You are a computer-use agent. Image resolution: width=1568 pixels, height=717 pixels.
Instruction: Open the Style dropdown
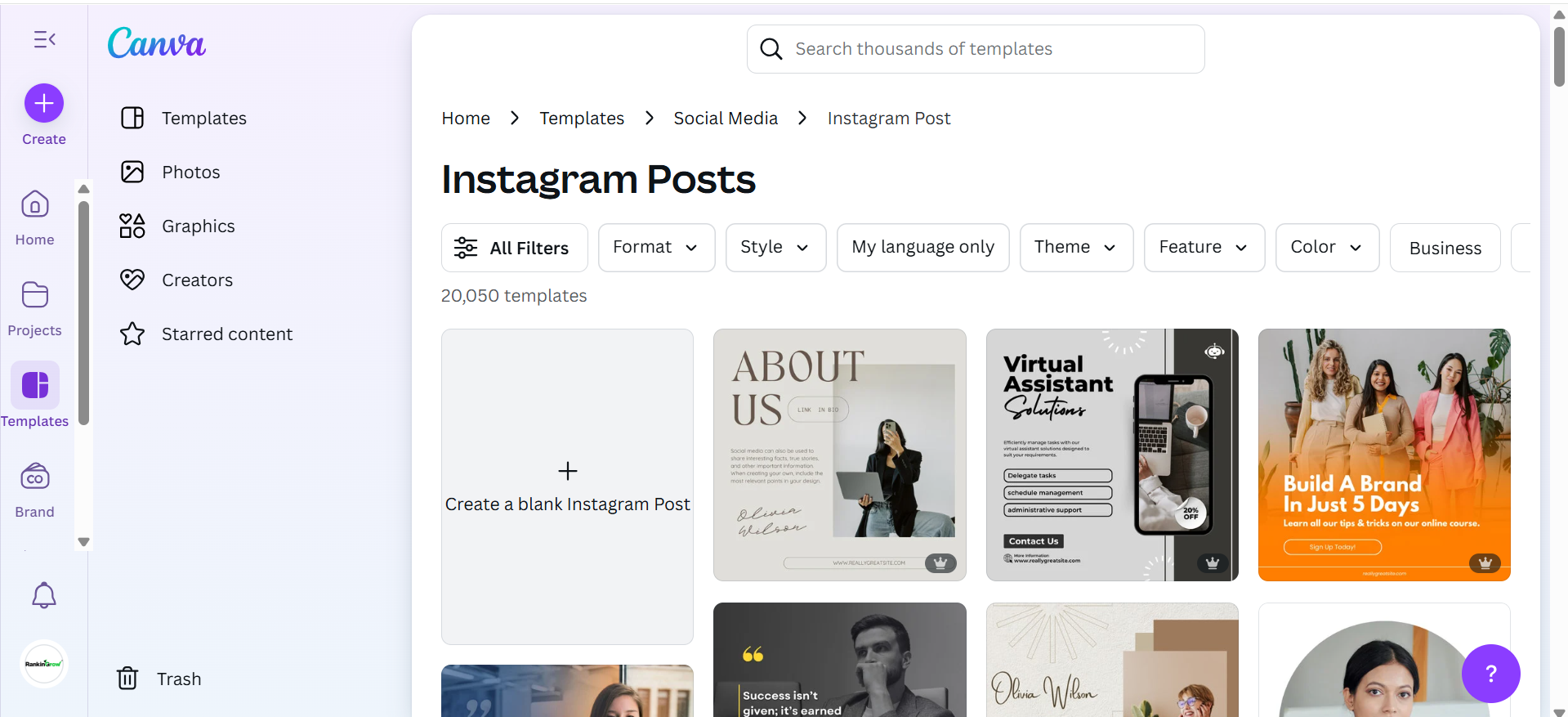(775, 248)
